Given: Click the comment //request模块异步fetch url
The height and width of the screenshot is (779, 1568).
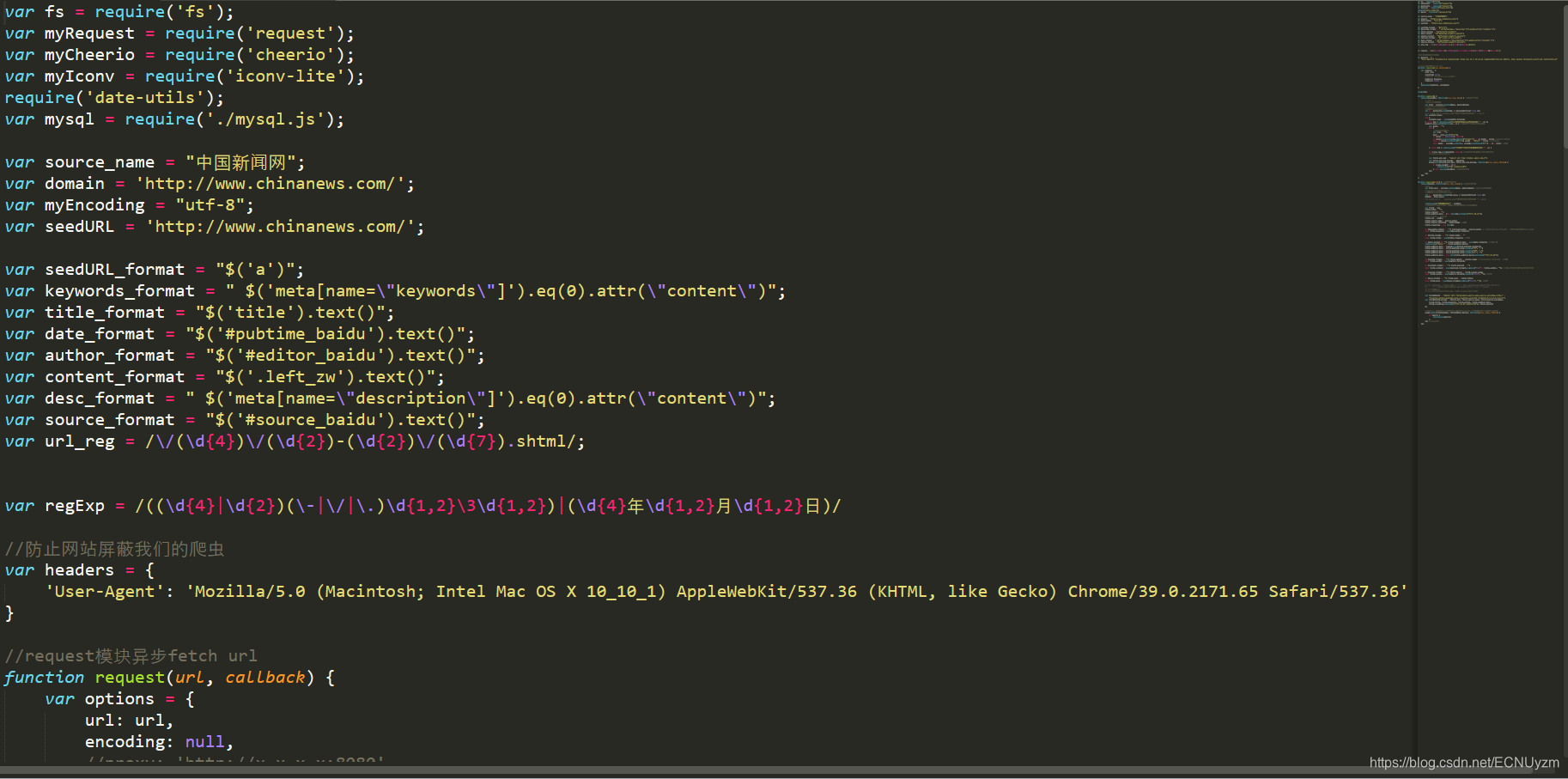Looking at the screenshot, I should (131, 656).
